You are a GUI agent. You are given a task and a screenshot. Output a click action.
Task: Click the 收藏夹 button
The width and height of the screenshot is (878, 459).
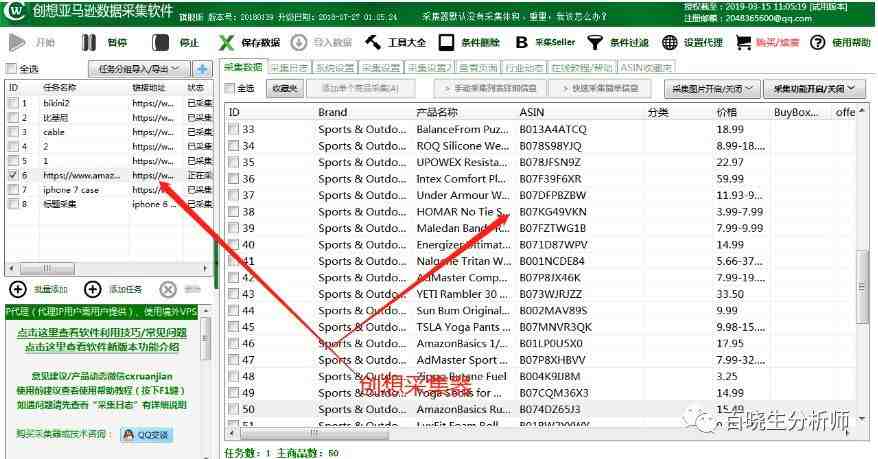click(285, 88)
